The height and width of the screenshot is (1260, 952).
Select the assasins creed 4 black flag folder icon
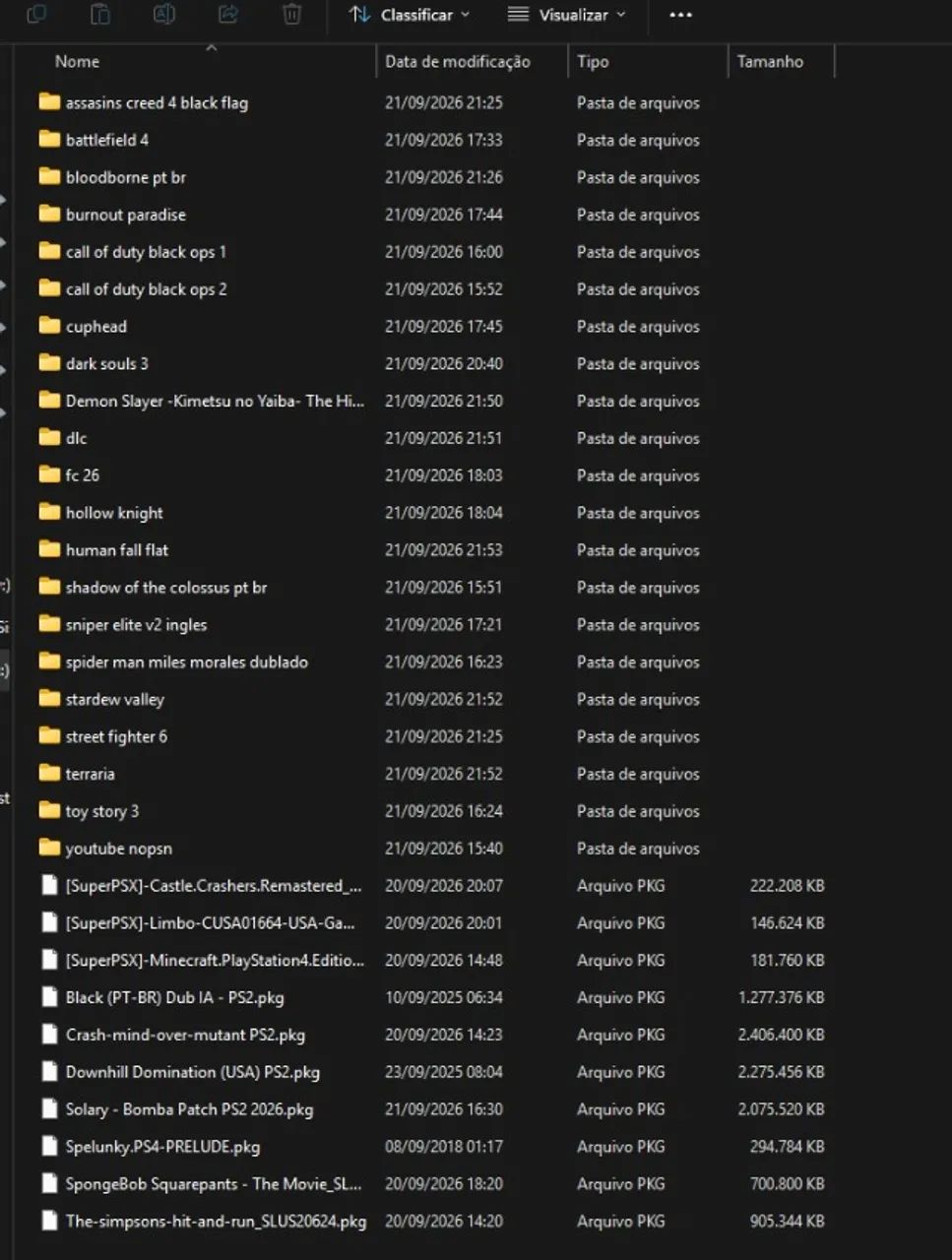click(x=49, y=102)
